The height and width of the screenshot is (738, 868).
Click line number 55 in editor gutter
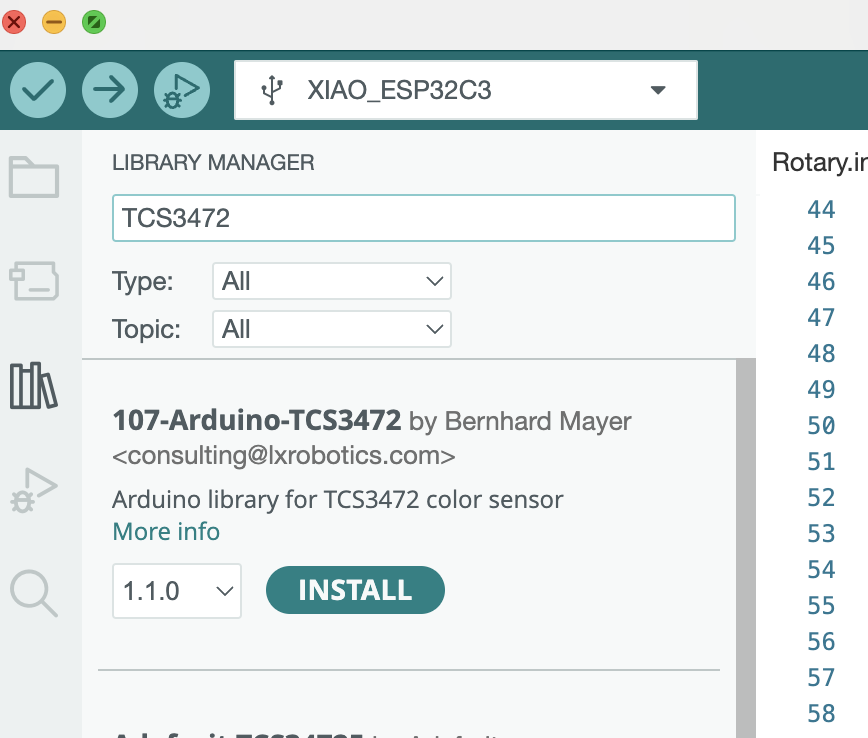tap(821, 606)
